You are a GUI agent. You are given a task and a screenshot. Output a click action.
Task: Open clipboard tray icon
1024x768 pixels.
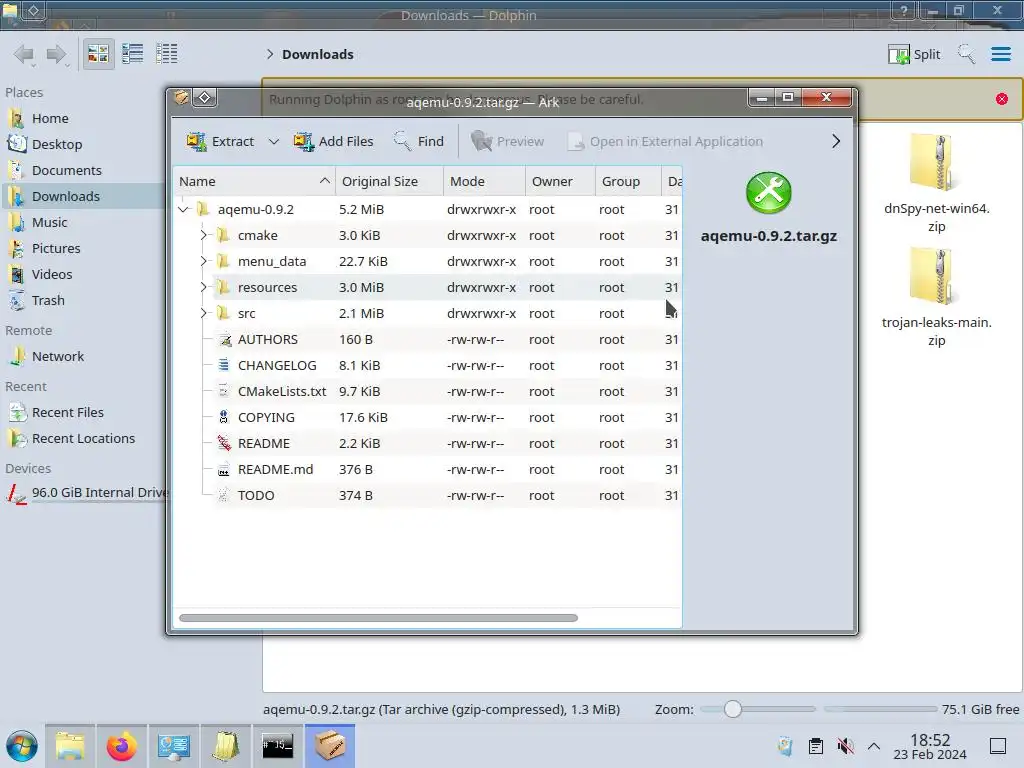pyautogui.click(x=816, y=746)
